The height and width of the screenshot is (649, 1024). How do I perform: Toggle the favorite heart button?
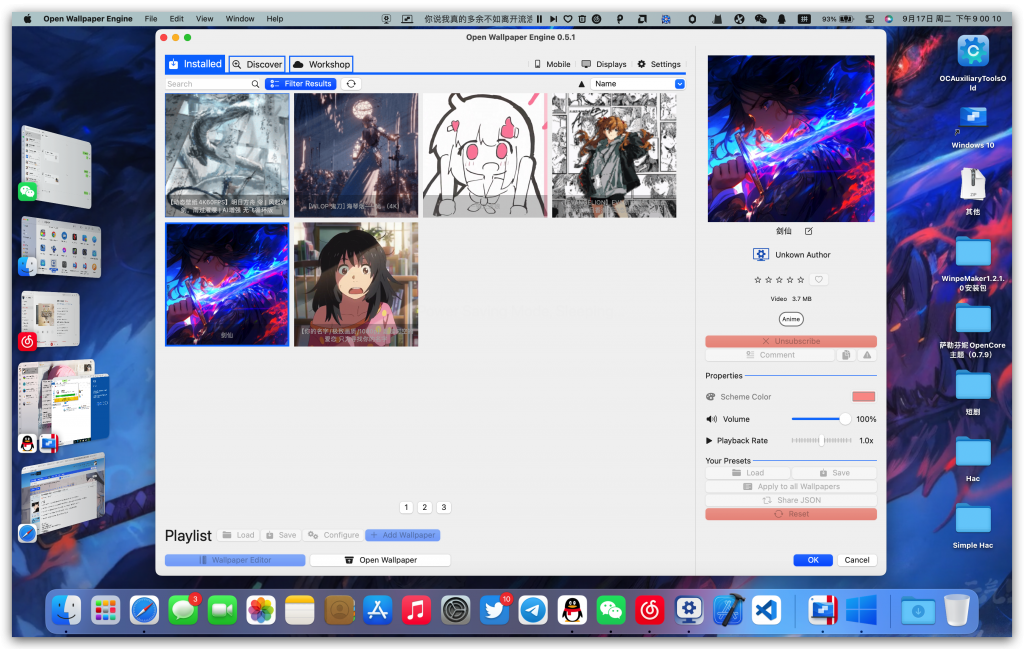tap(818, 279)
